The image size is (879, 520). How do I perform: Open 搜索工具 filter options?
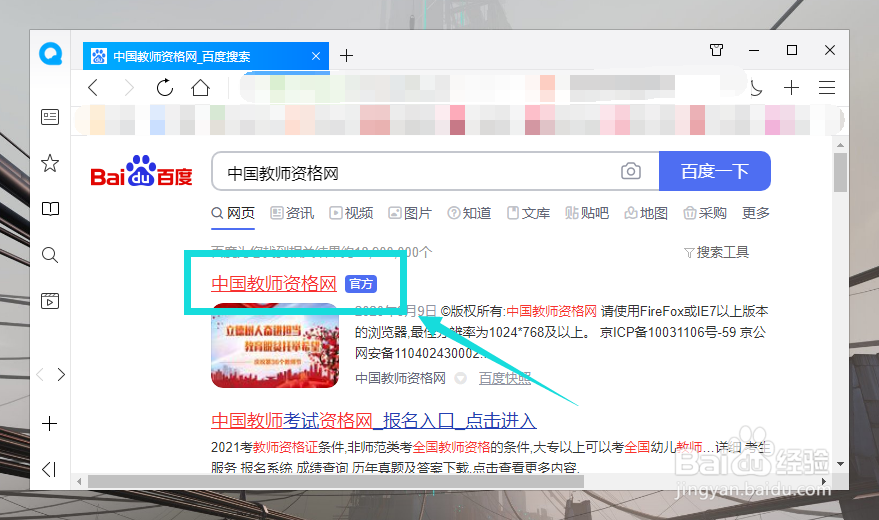pos(716,252)
